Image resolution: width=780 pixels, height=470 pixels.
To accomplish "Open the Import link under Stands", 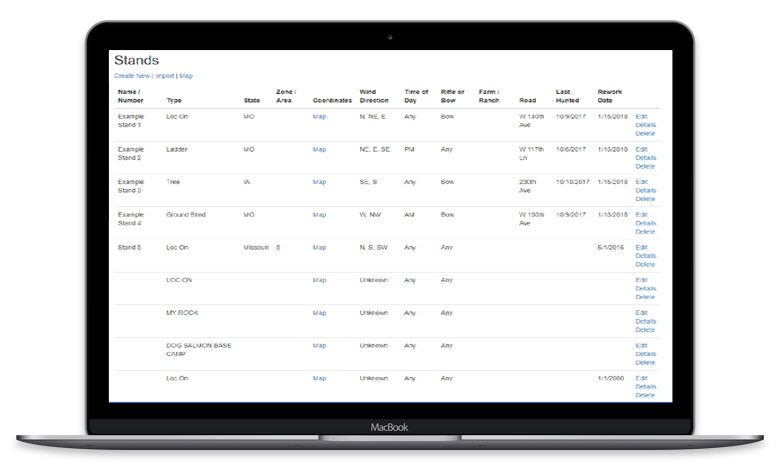I will coord(164,76).
